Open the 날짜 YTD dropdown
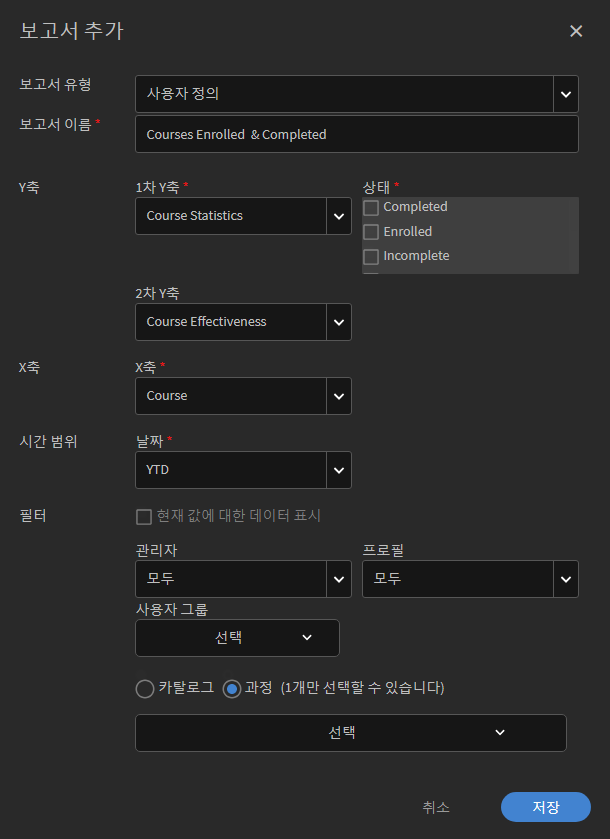The height and width of the screenshot is (839, 610). pos(339,470)
